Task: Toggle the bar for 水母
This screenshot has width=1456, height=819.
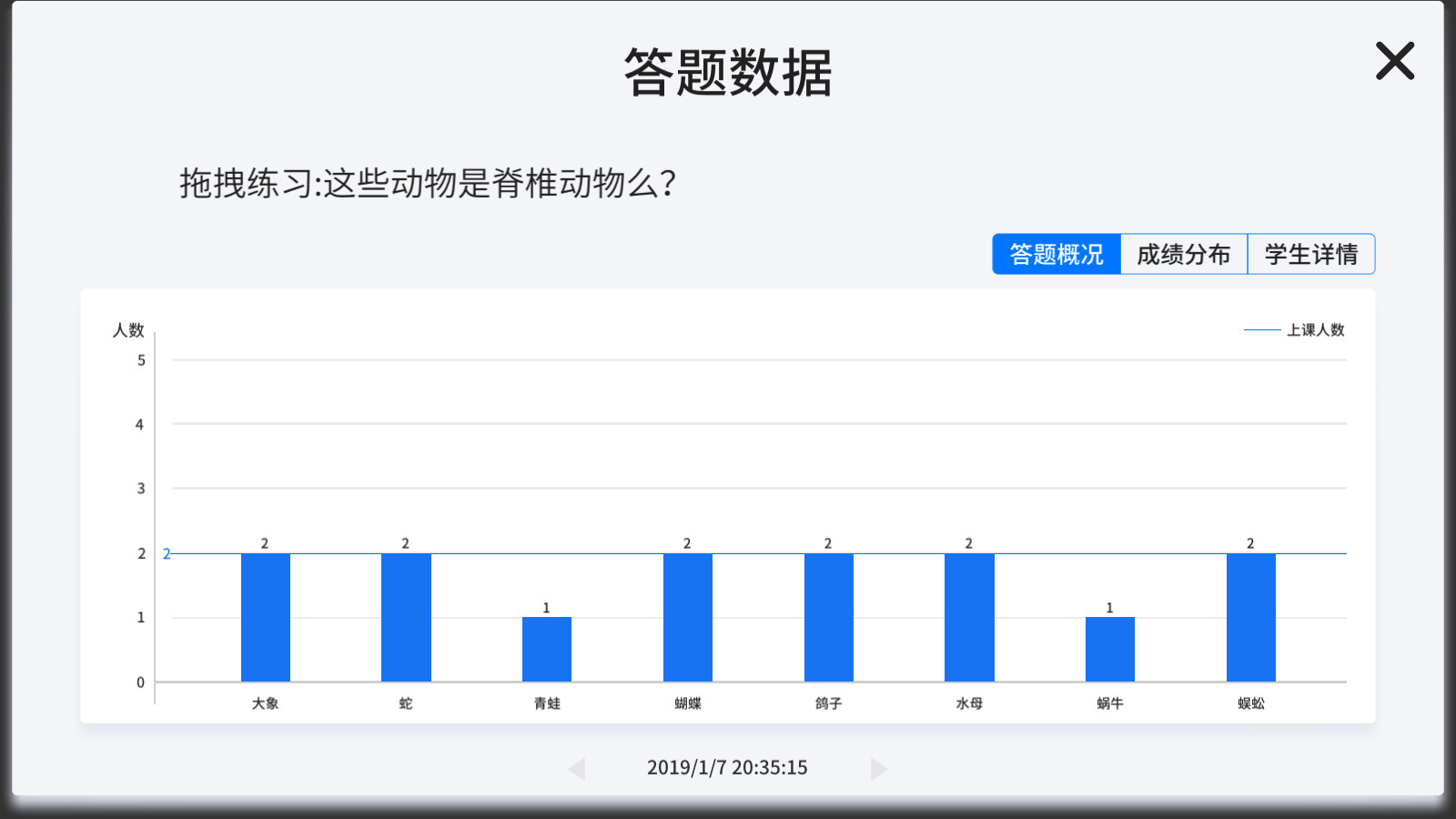Action: [968, 614]
